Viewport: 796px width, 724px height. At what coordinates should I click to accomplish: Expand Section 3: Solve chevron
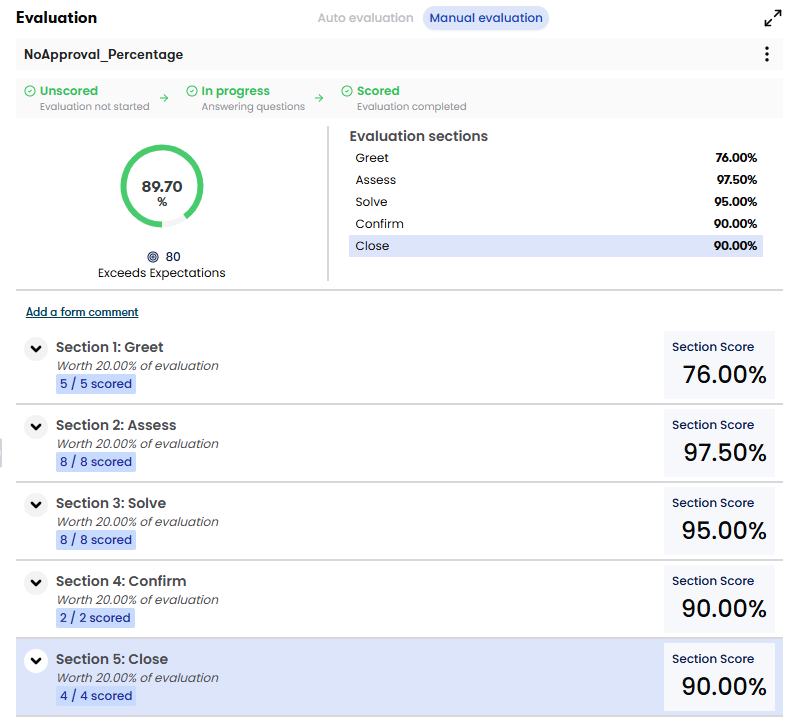coord(36,505)
